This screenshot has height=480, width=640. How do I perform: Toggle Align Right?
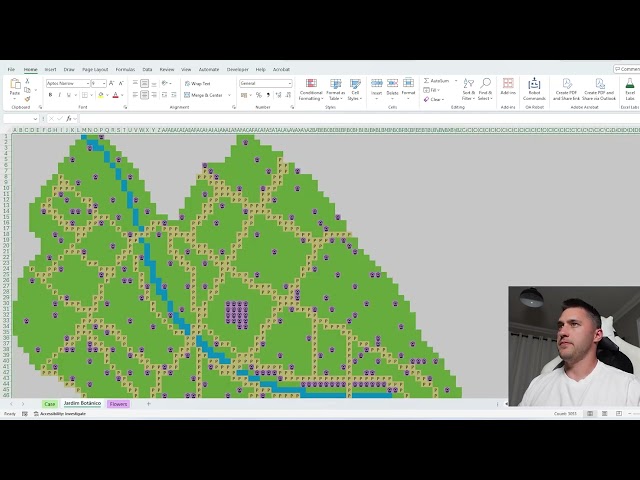[154, 95]
